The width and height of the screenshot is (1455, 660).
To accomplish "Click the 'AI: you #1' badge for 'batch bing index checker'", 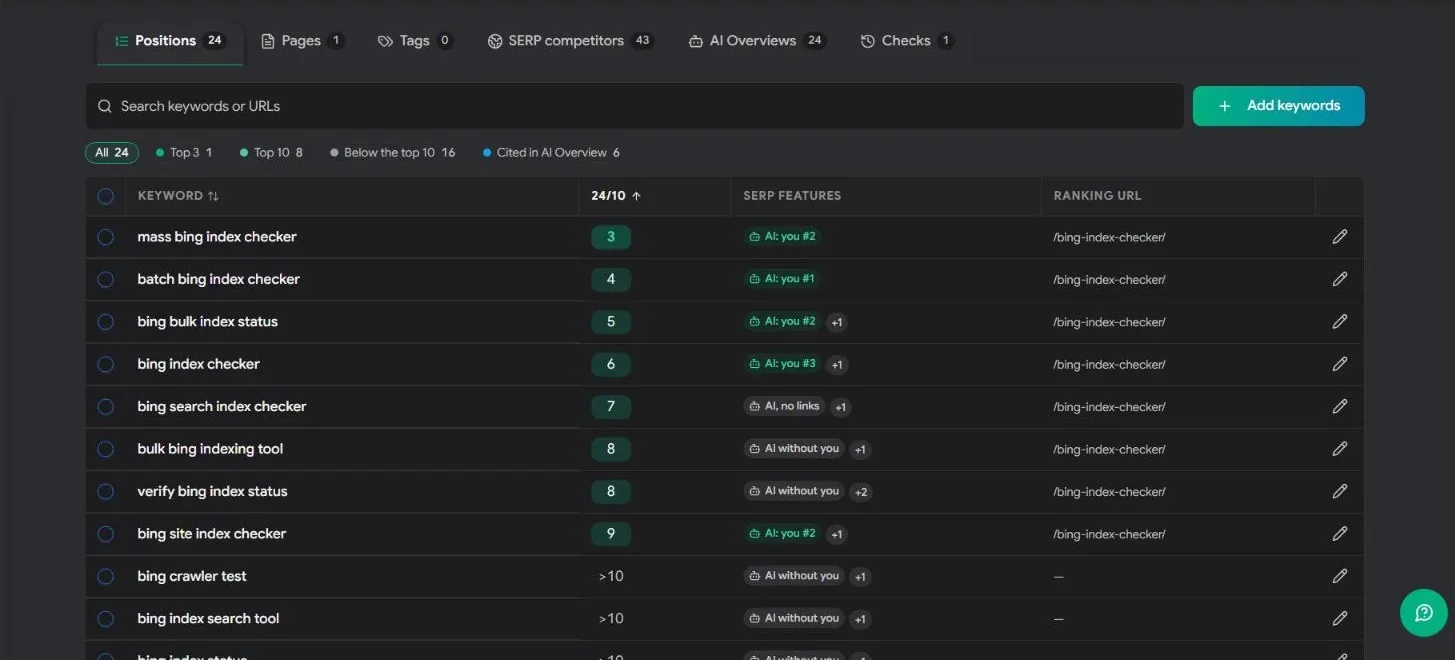I will (x=782, y=279).
